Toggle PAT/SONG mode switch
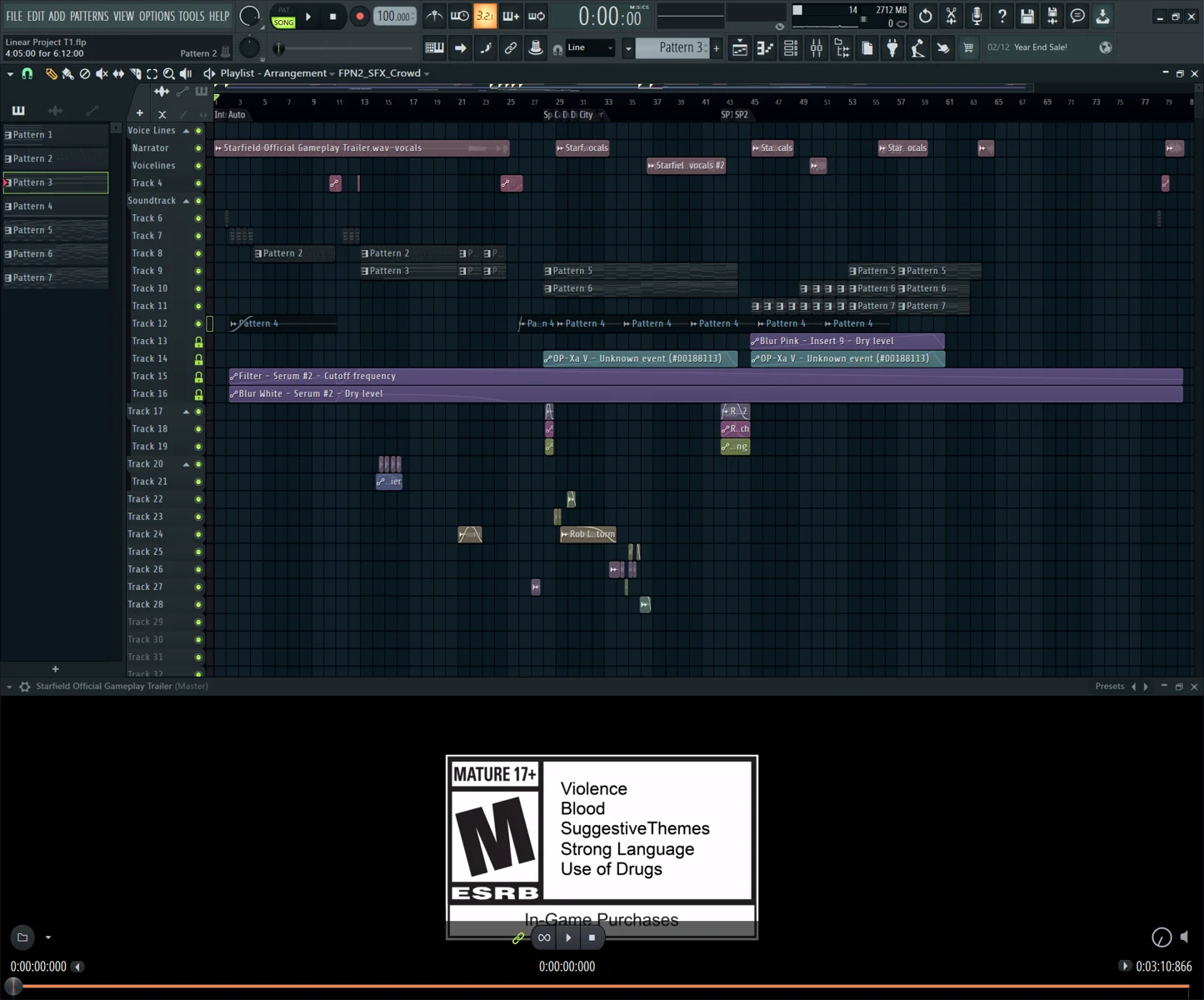The image size is (1204, 1000). click(x=284, y=16)
